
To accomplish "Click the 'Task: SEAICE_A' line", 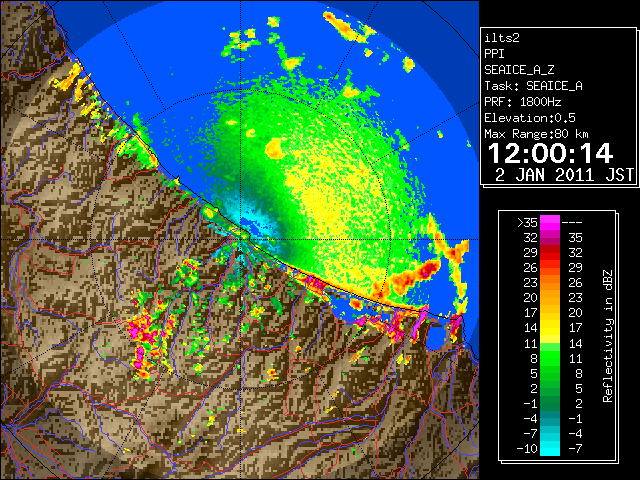I will coord(533,86).
